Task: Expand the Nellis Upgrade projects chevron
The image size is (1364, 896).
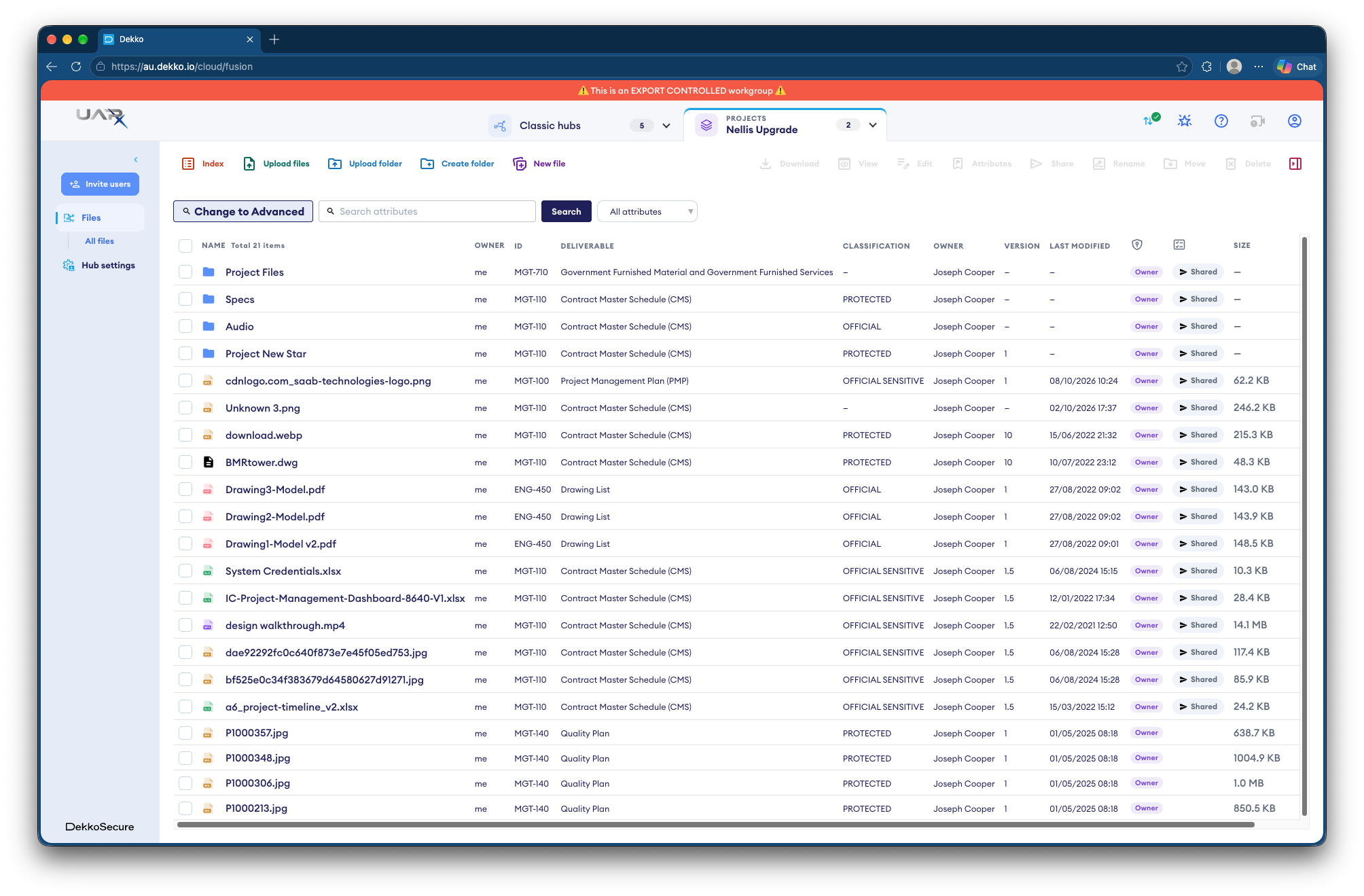Action: (x=873, y=125)
